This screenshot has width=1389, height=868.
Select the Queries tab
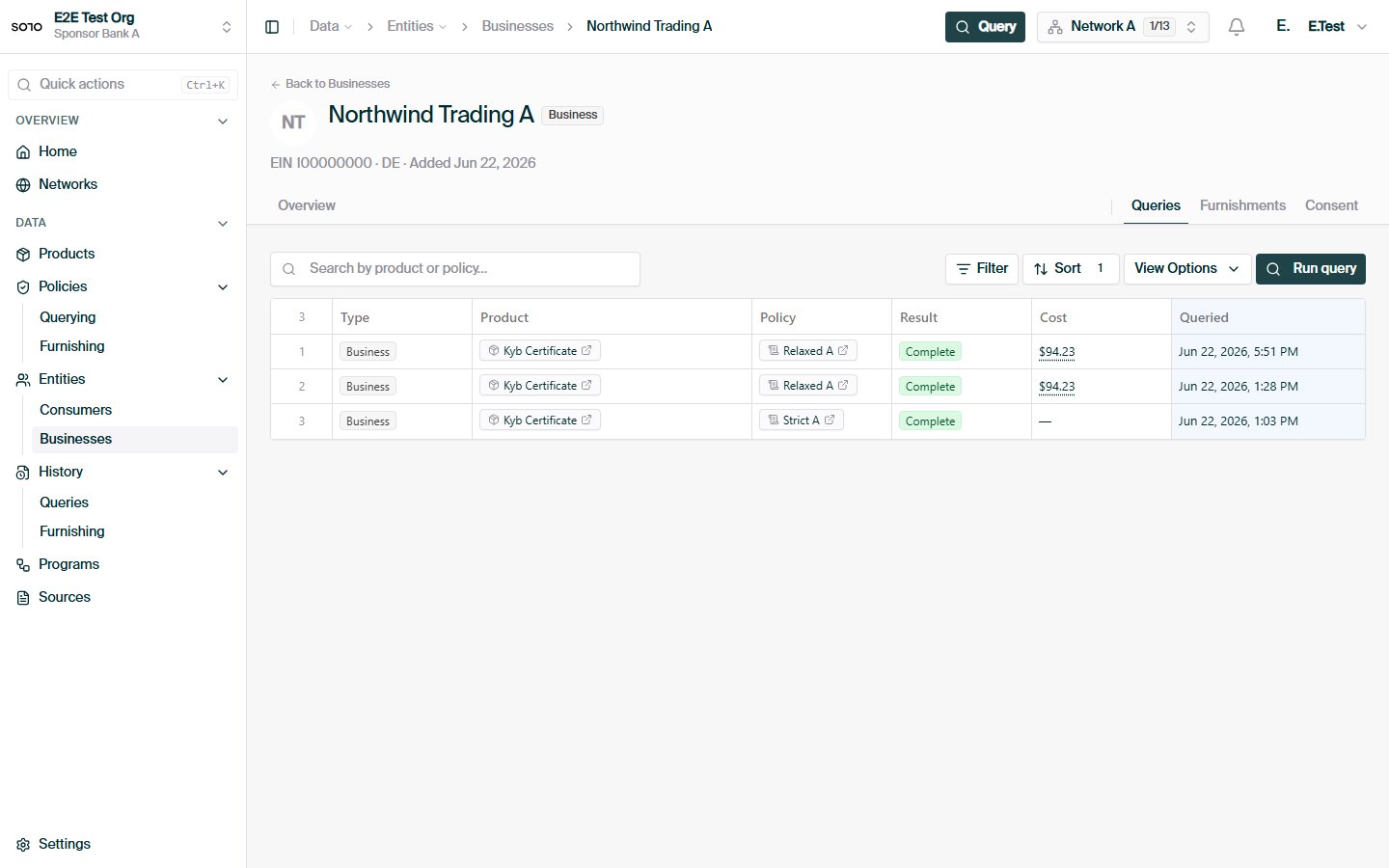coord(1156,205)
